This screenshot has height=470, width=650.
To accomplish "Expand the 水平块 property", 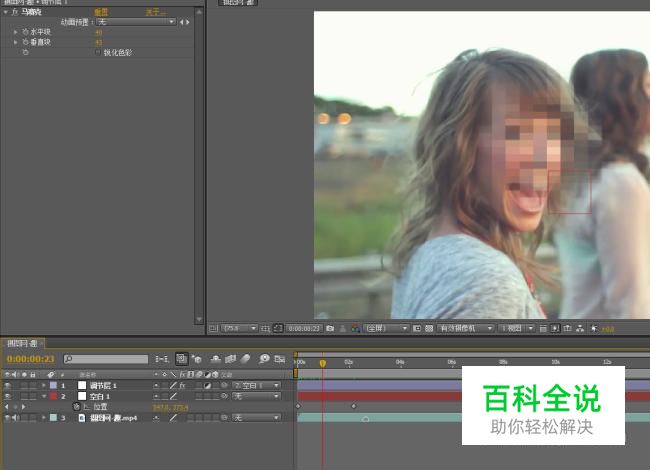I will coord(15,32).
